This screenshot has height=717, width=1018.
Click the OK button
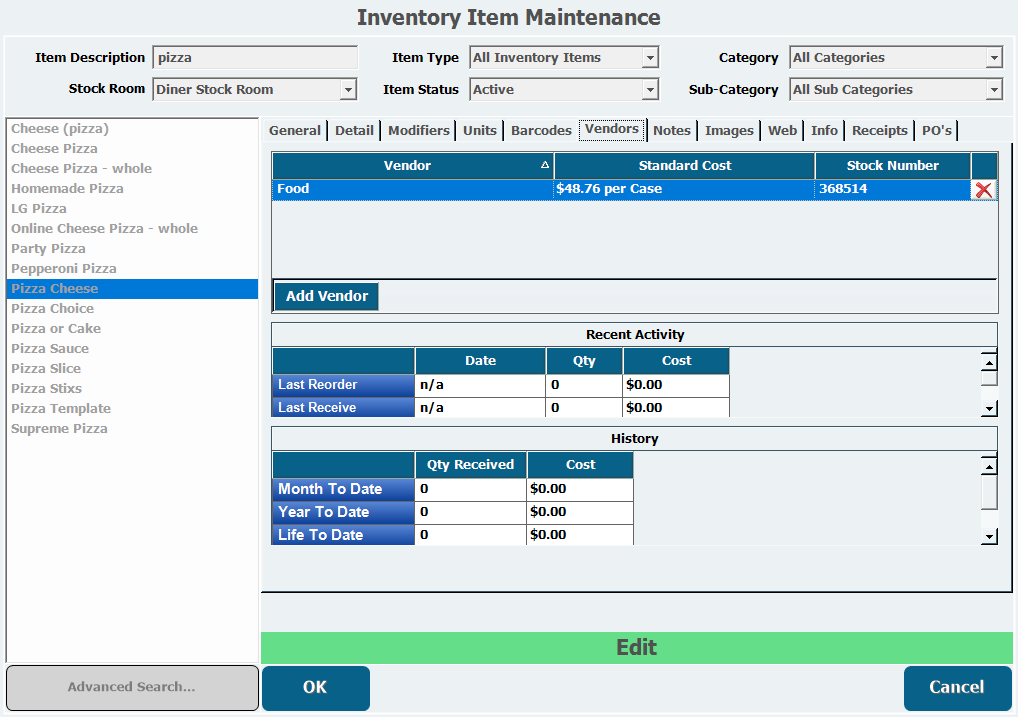tap(315, 687)
